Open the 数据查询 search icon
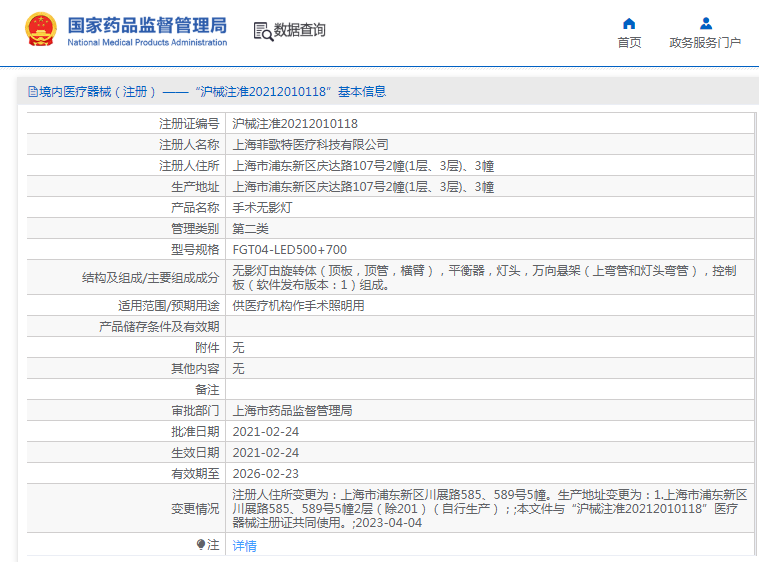759x562 pixels. tap(263, 31)
